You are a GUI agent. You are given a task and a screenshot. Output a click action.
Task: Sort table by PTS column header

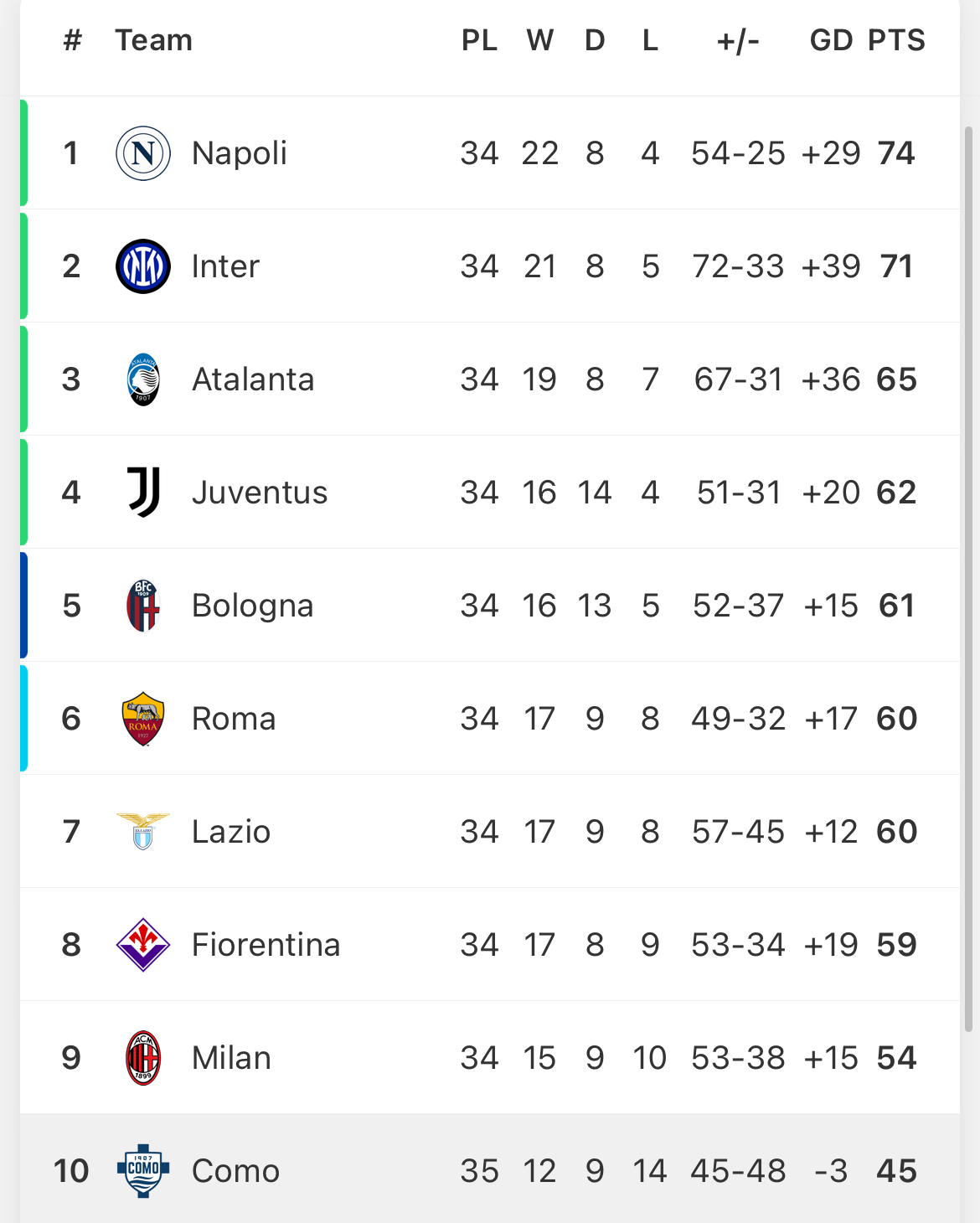[x=896, y=40]
